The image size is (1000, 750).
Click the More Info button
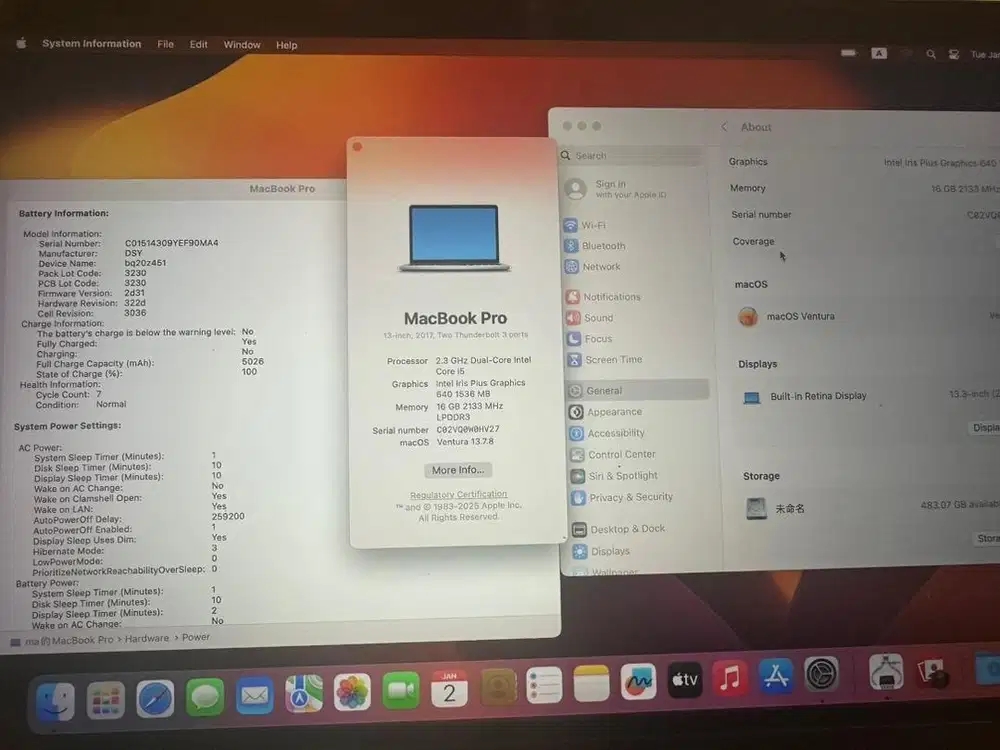pos(457,470)
